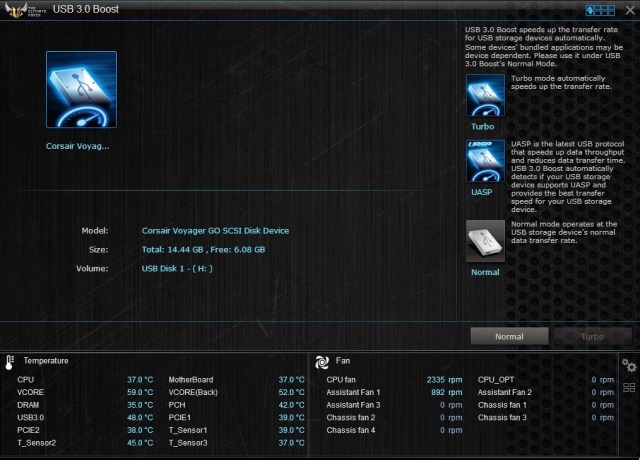The width and height of the screenshot is (640, 460).
Task: Click the Size: field label
Action: coord(98,249)
